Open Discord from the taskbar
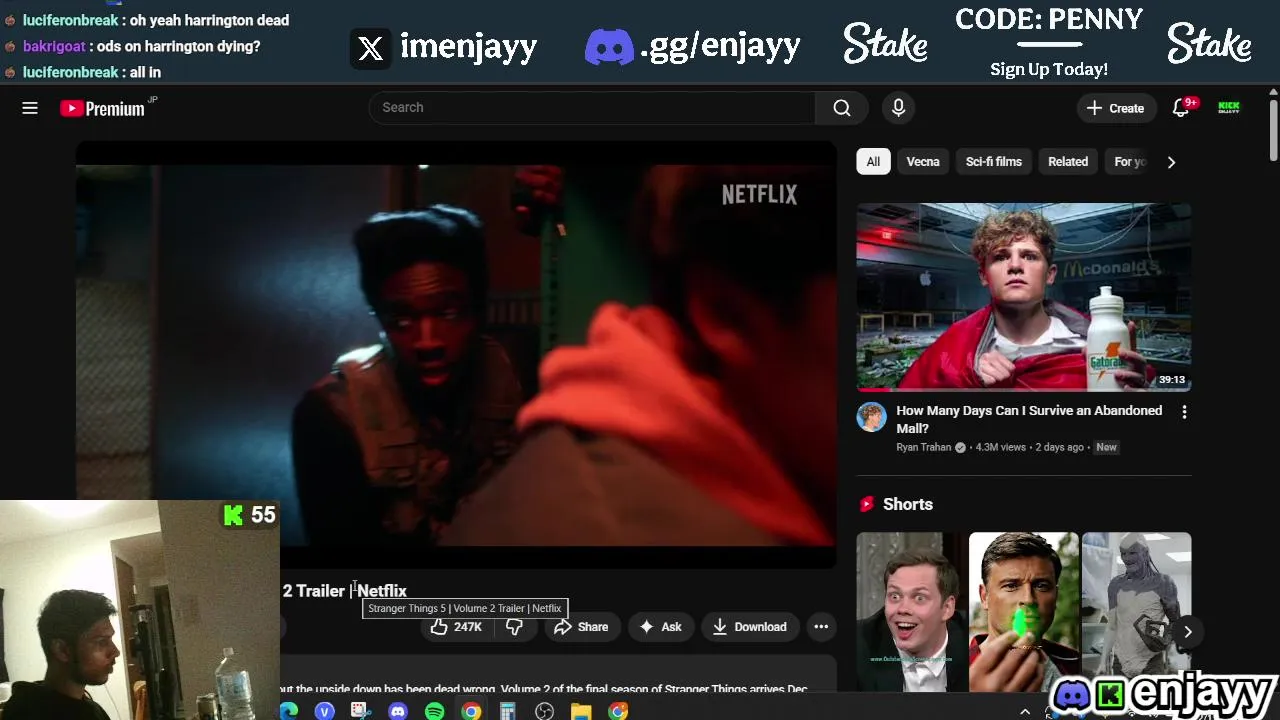The width and height of the screenshot is (1280, 720). 398,711
